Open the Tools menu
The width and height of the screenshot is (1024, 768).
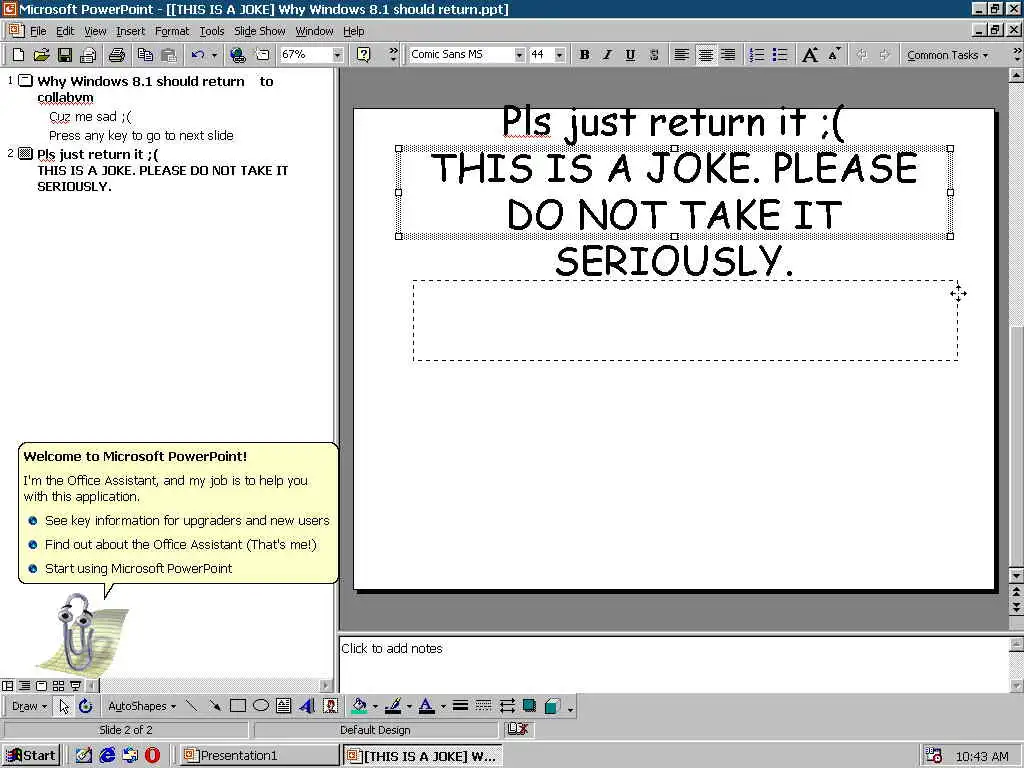[x=212, y=31]
